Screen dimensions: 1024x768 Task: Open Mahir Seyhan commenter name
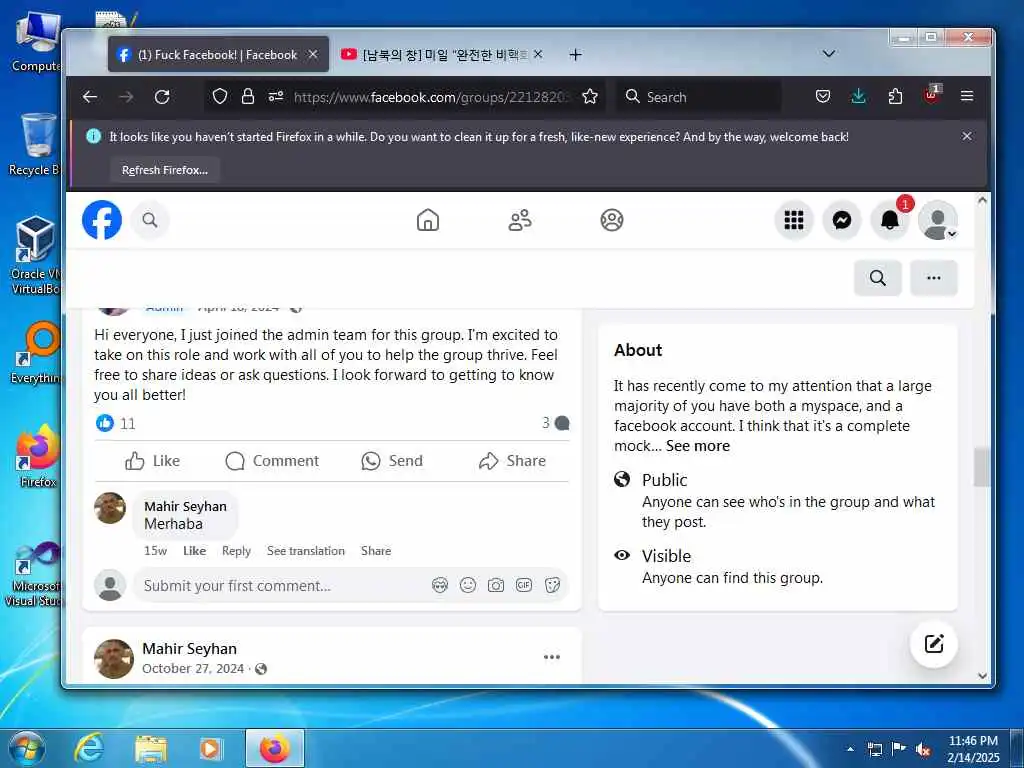185,506
